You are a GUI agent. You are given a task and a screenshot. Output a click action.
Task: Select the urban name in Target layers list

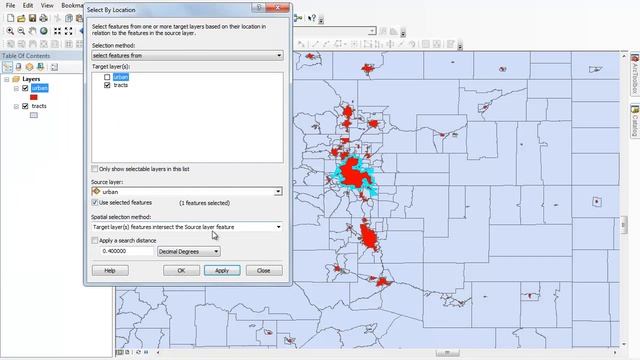point(121,77)
